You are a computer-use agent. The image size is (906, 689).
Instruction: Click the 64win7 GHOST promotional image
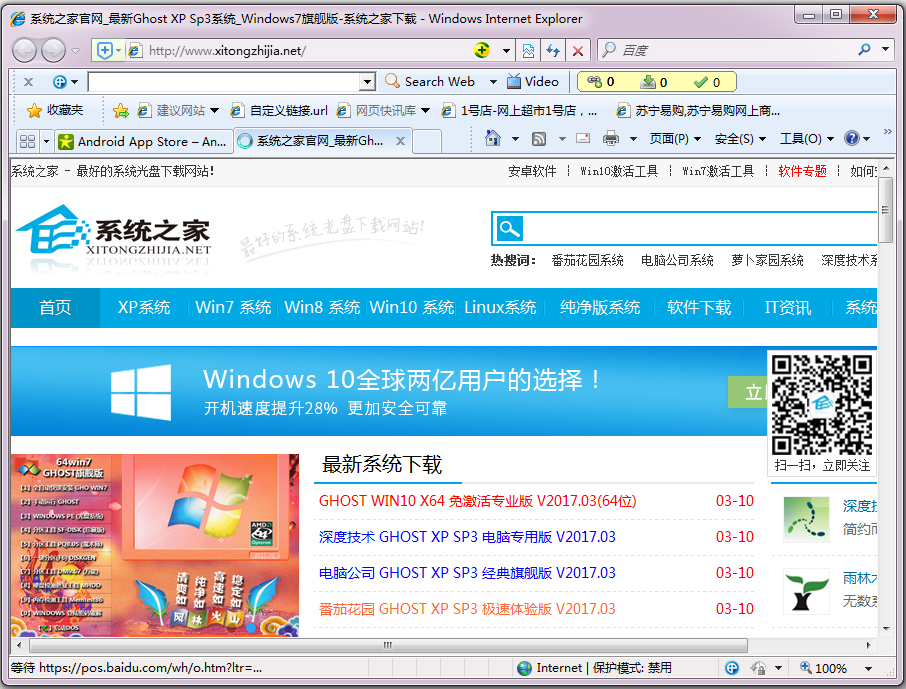[x=155, y=545]
